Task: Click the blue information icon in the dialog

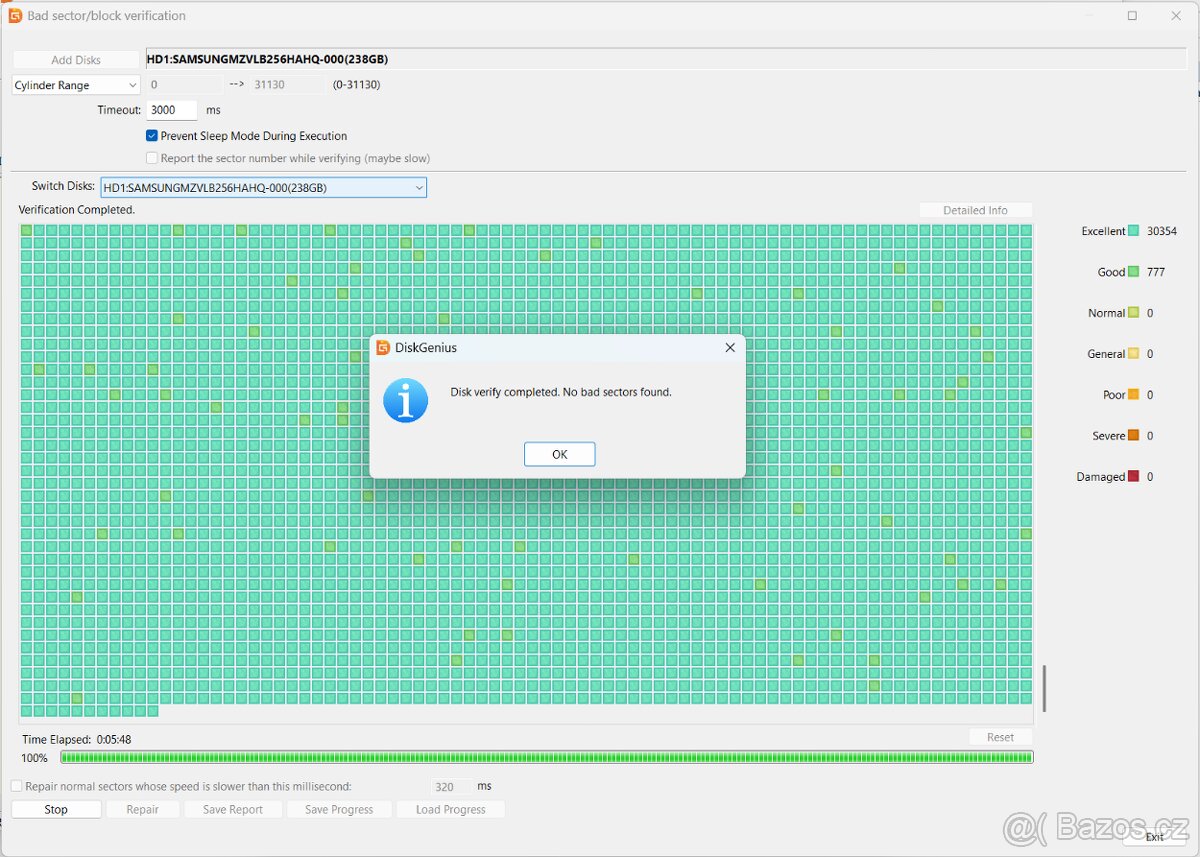Action: tap(406, 400)
